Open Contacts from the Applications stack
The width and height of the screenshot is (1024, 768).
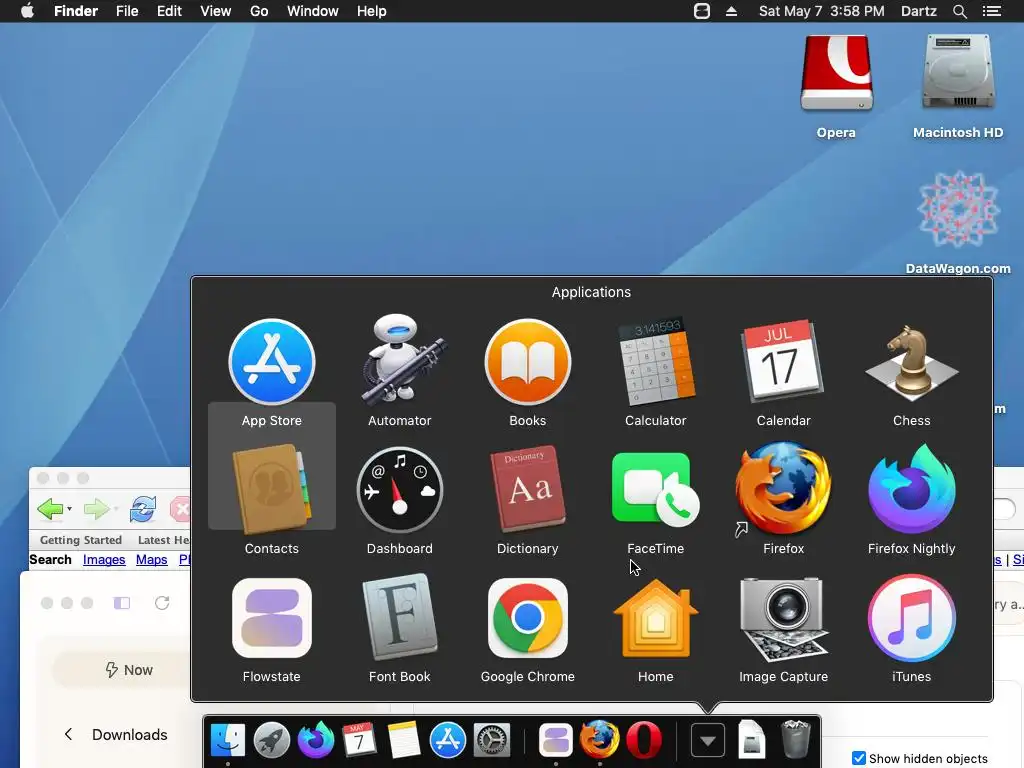[272, 488]
